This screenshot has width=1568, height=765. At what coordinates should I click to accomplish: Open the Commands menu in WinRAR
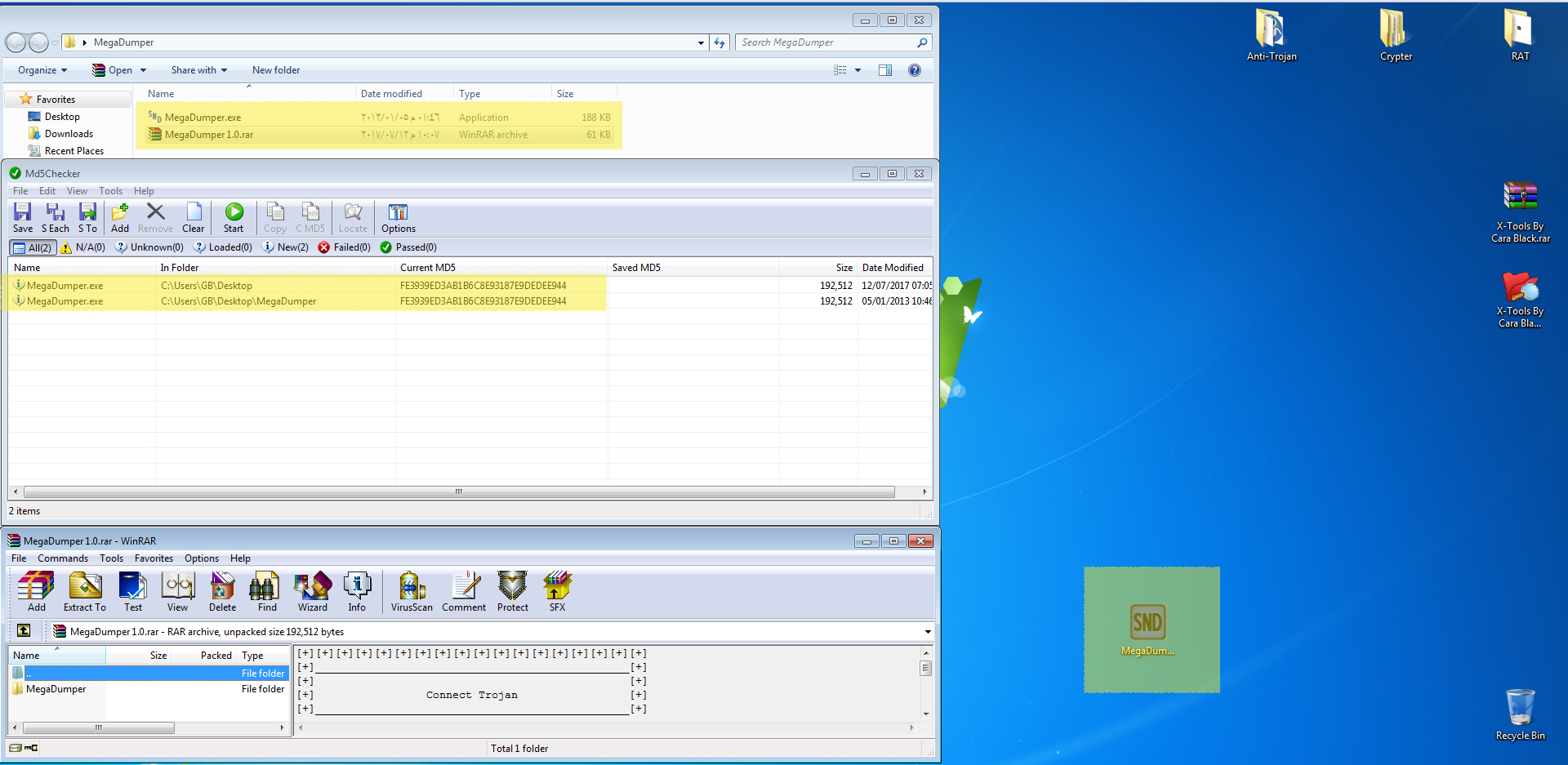click(63, 558)
